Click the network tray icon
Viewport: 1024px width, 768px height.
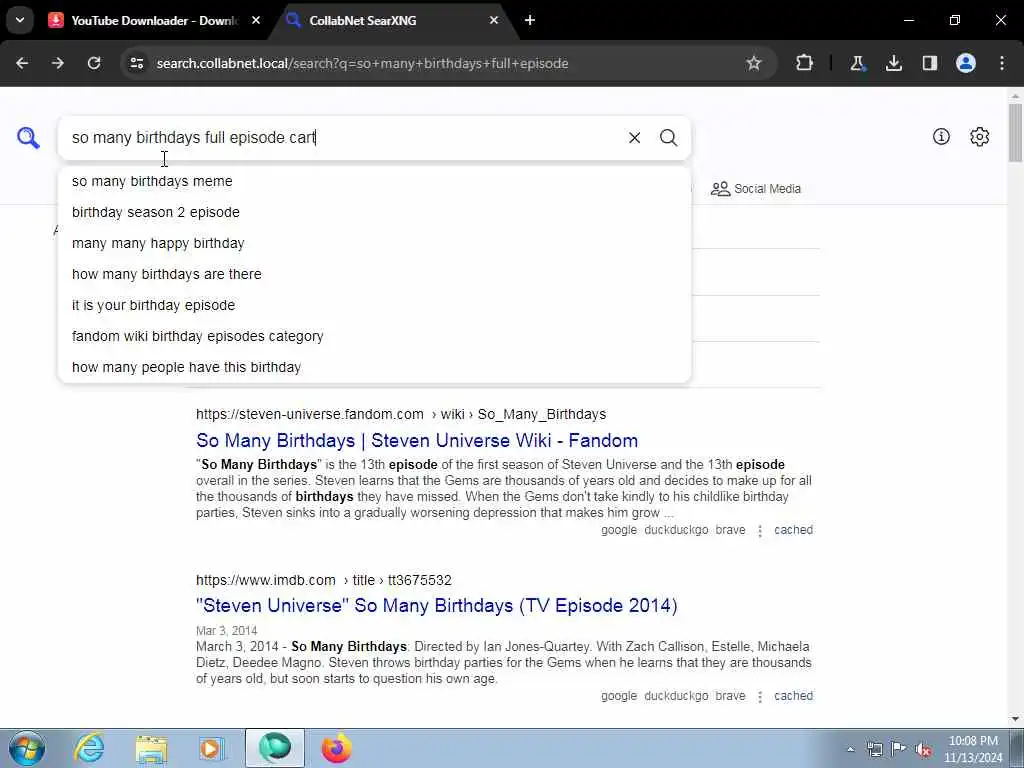coord(874,749)
